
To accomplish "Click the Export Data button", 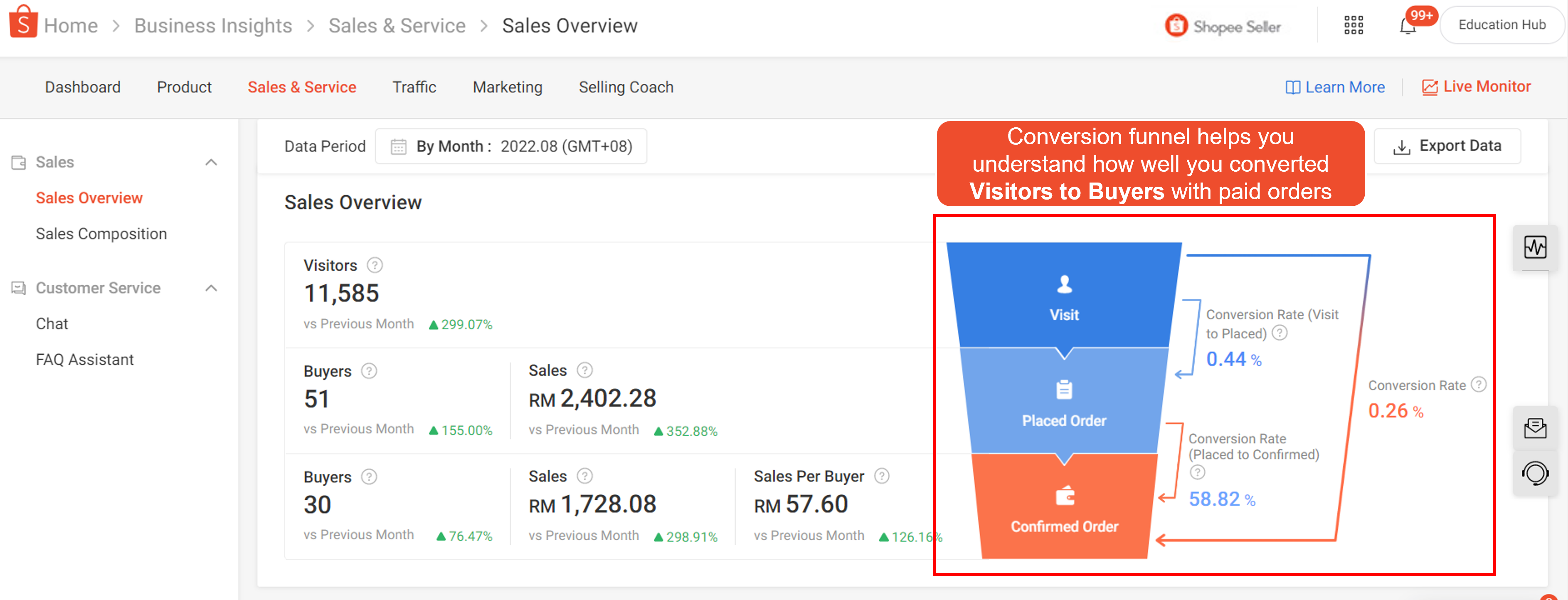I will click(x=1447, y=146).
